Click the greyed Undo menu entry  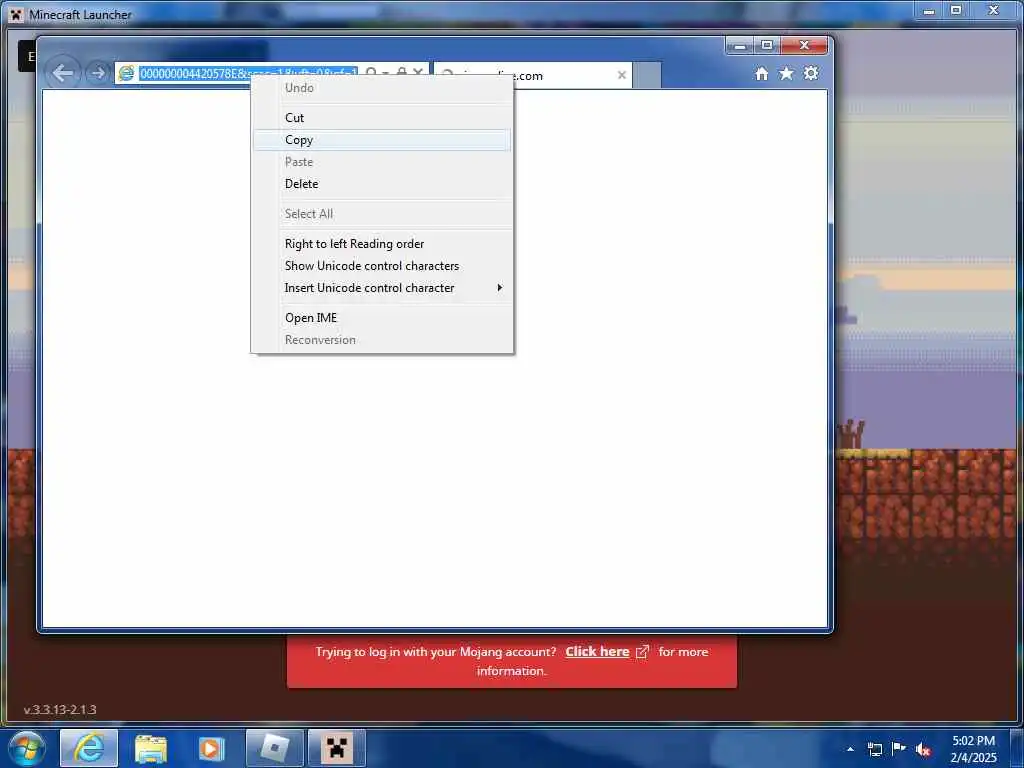(382, 88)
